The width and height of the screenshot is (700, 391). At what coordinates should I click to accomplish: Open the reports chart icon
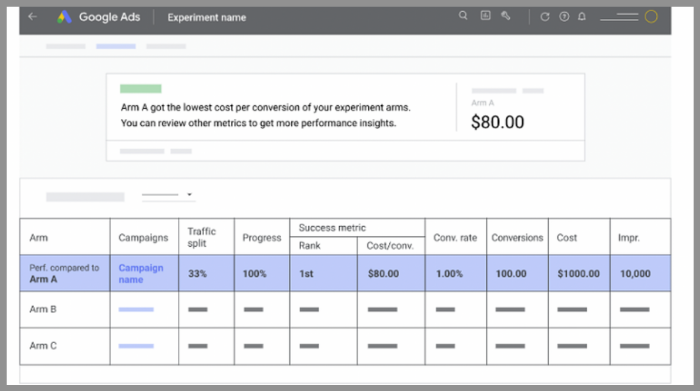click(485, 16)
